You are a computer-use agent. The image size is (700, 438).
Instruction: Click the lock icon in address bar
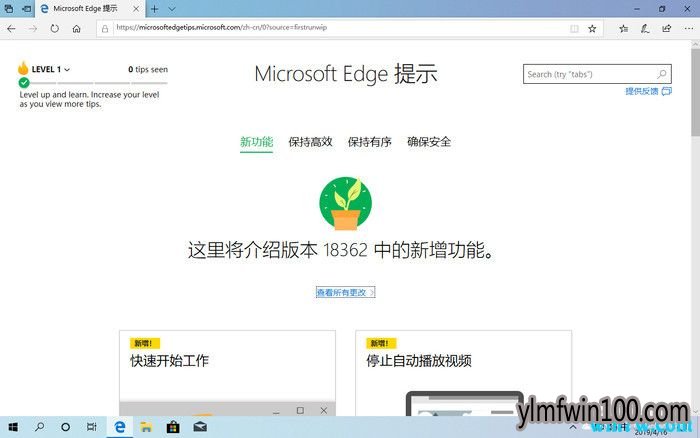(105, 29)
